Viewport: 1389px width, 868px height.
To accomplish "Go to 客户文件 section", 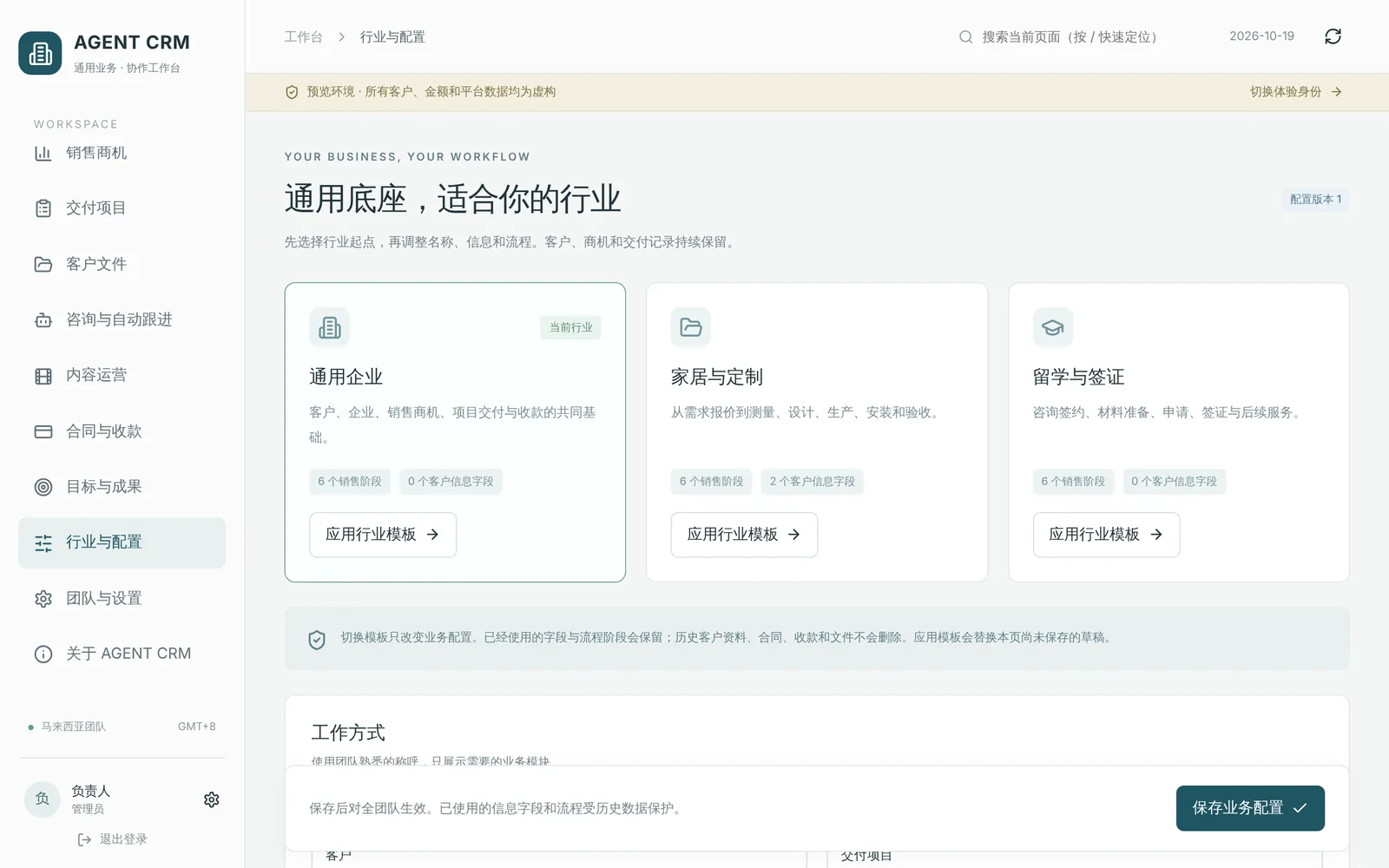I will click(x=122, y=264).
